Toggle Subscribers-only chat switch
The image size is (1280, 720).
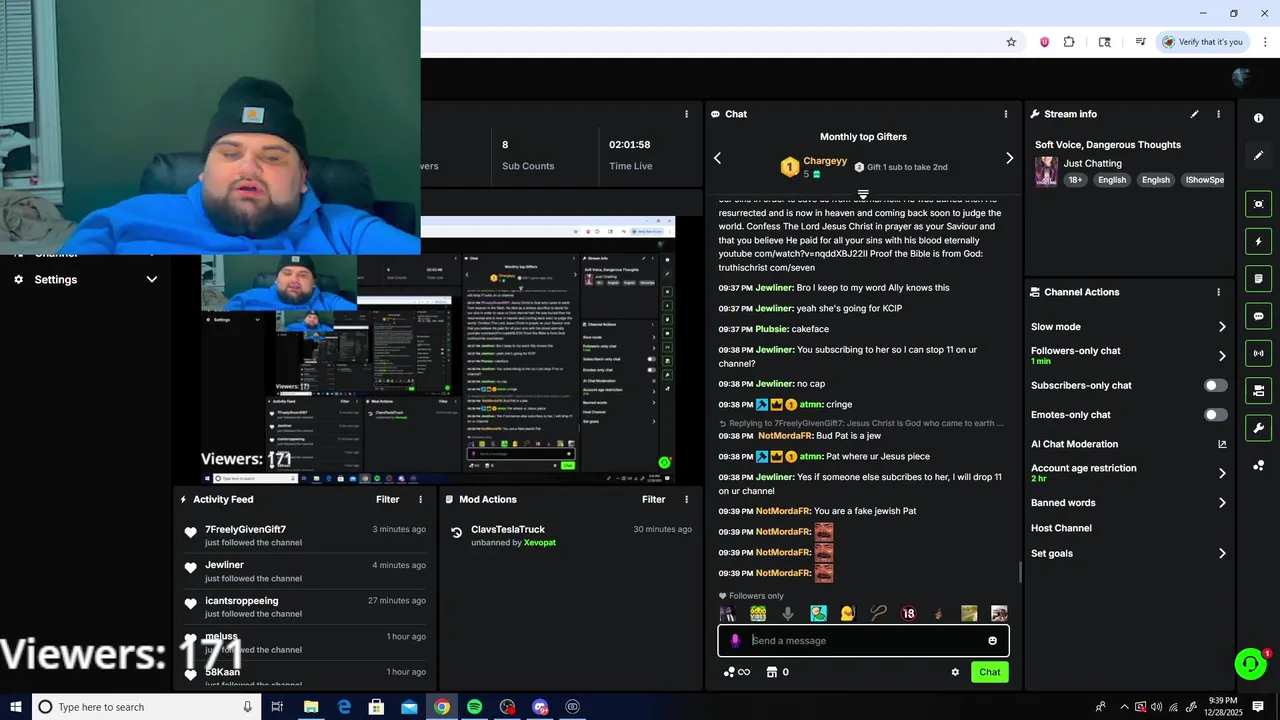[x=1215, y=385]
